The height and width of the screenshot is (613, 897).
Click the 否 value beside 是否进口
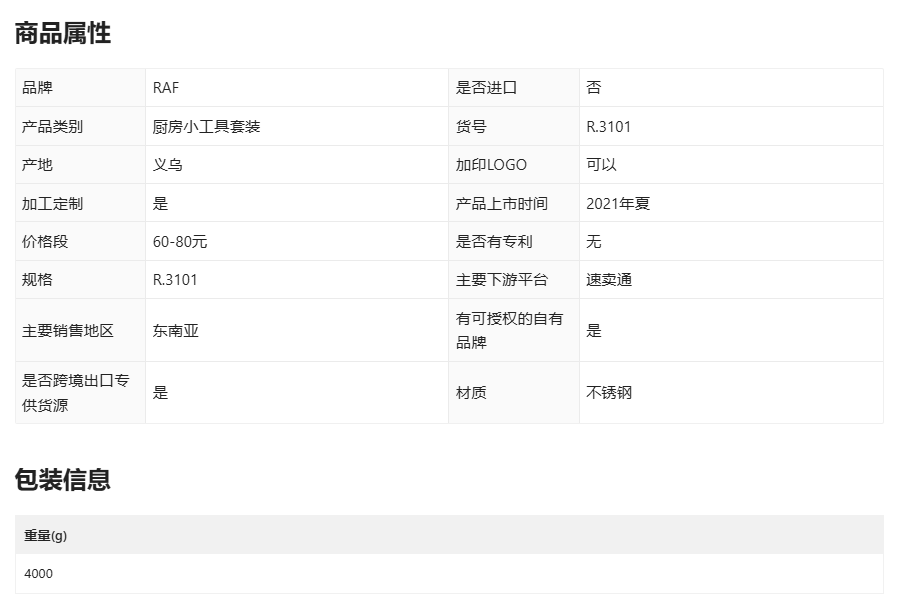[x=594, y=88]
